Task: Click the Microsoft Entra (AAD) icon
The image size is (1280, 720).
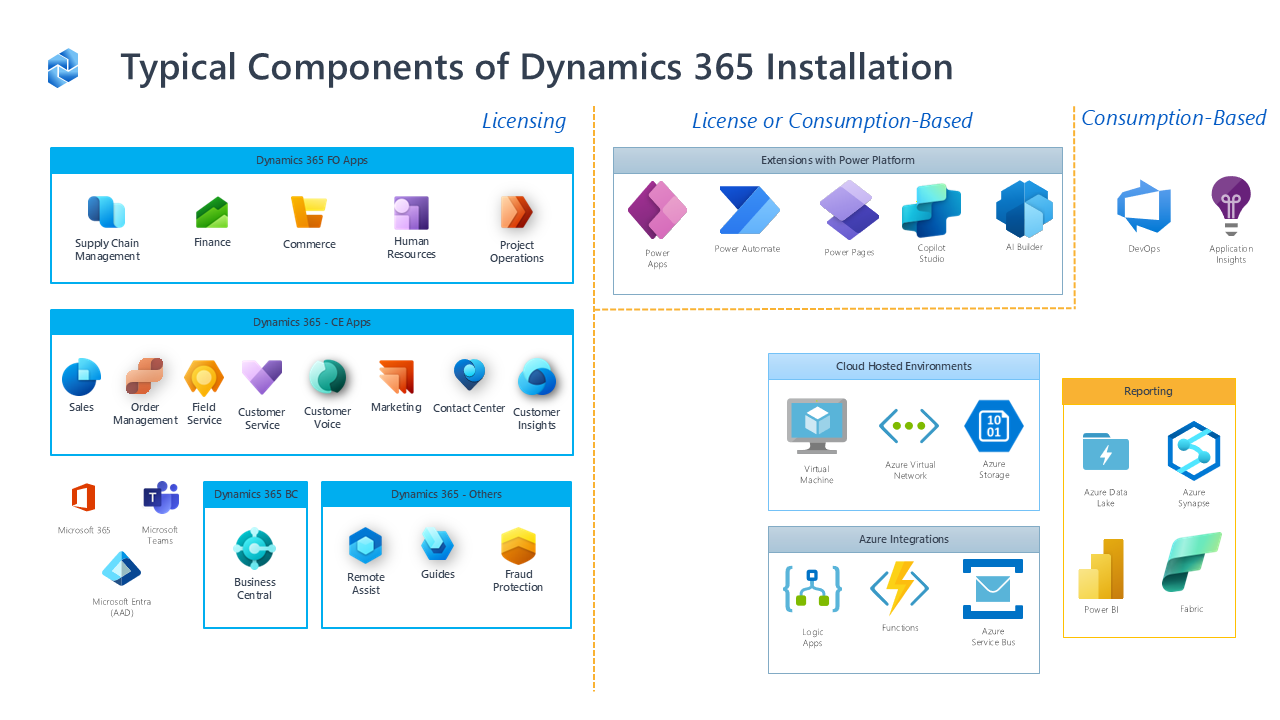Action: (x=122, y=570)
